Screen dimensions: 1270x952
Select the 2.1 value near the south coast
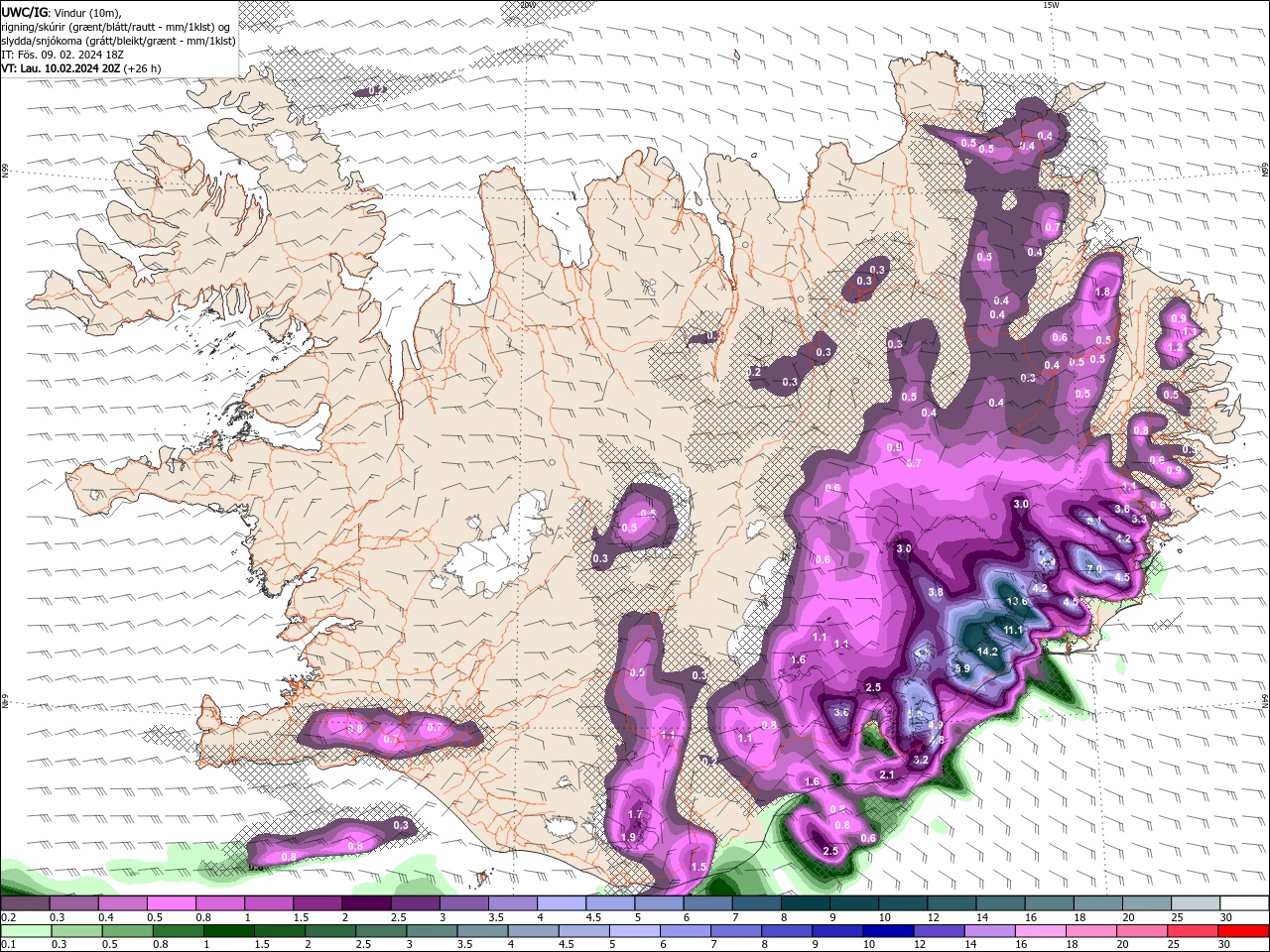[x=887, y=774]
